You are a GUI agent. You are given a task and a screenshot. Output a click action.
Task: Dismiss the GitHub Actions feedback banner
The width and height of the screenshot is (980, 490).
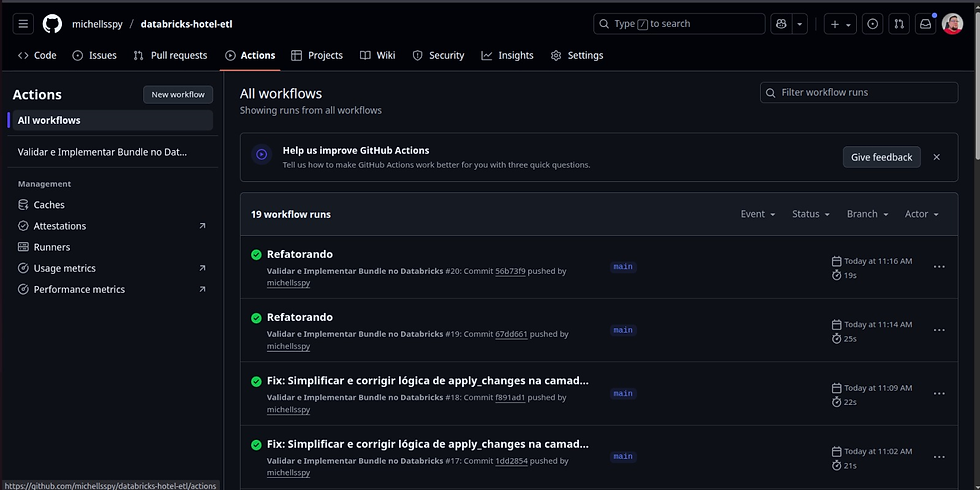click(x=937, y=157)
